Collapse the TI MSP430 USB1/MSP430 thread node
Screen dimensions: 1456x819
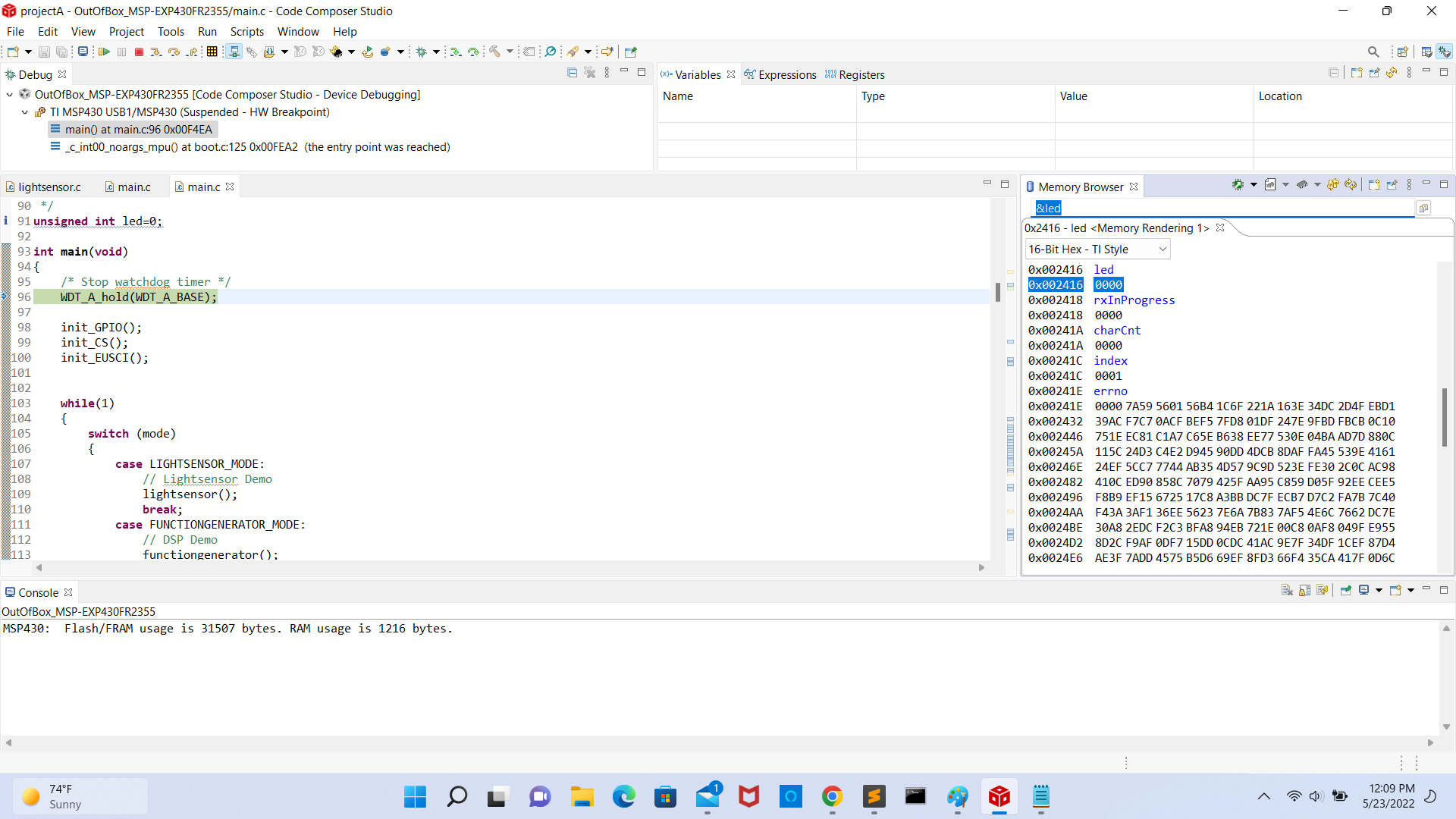pos(25,112)
